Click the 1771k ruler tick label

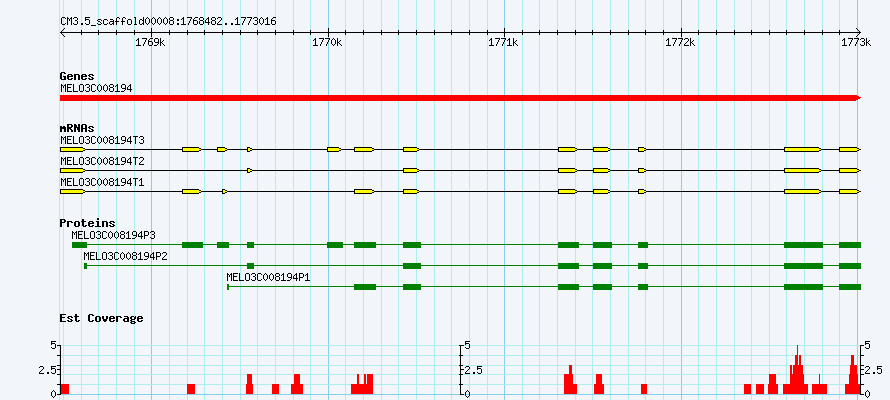point(504,43)
